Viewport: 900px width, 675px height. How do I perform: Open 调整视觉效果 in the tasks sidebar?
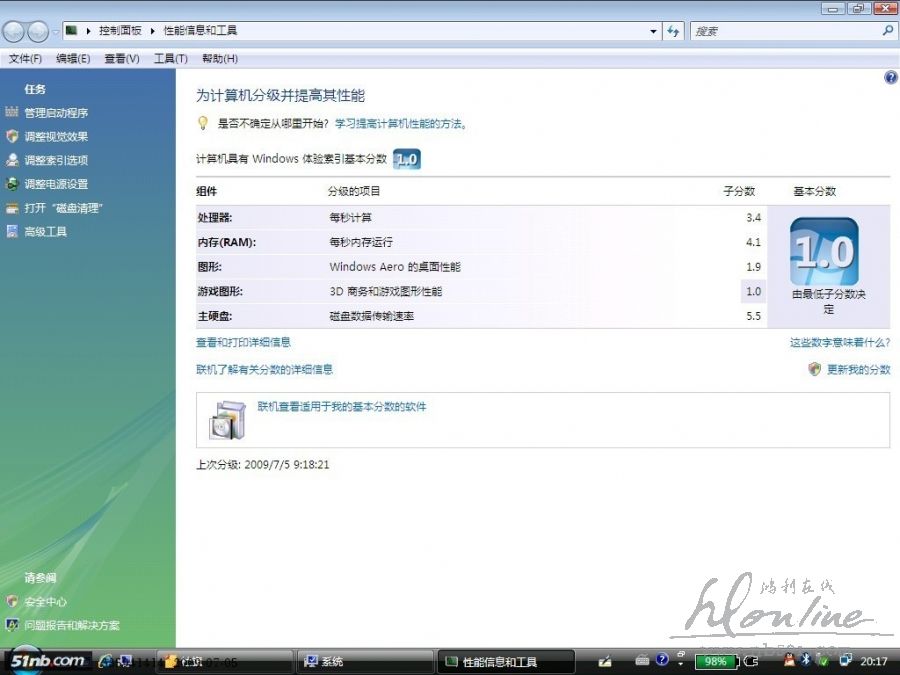56,136
